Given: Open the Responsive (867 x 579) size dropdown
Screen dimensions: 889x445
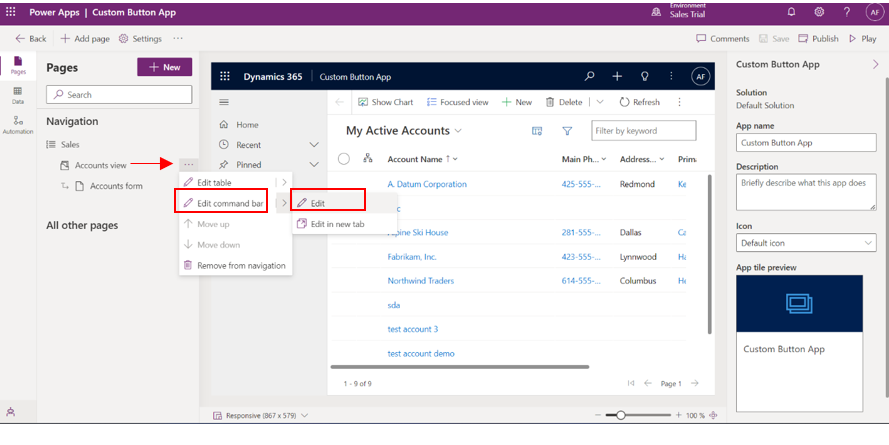Looking at the screenshot, I should (x=260, y=416).
